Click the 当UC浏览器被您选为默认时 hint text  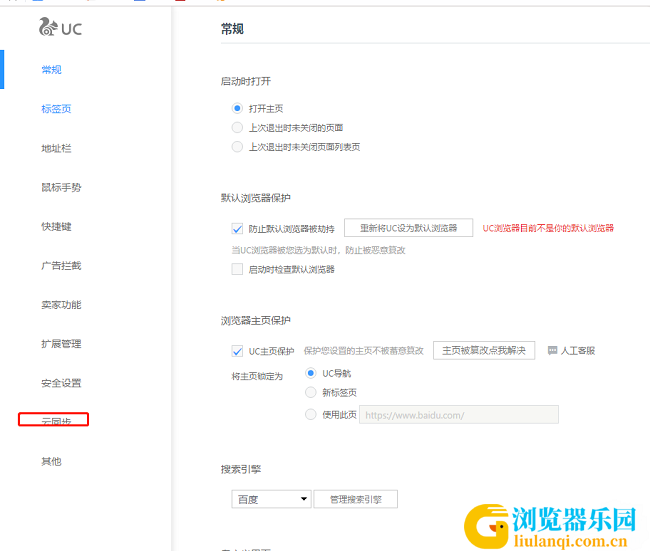(x=318, y=250)
